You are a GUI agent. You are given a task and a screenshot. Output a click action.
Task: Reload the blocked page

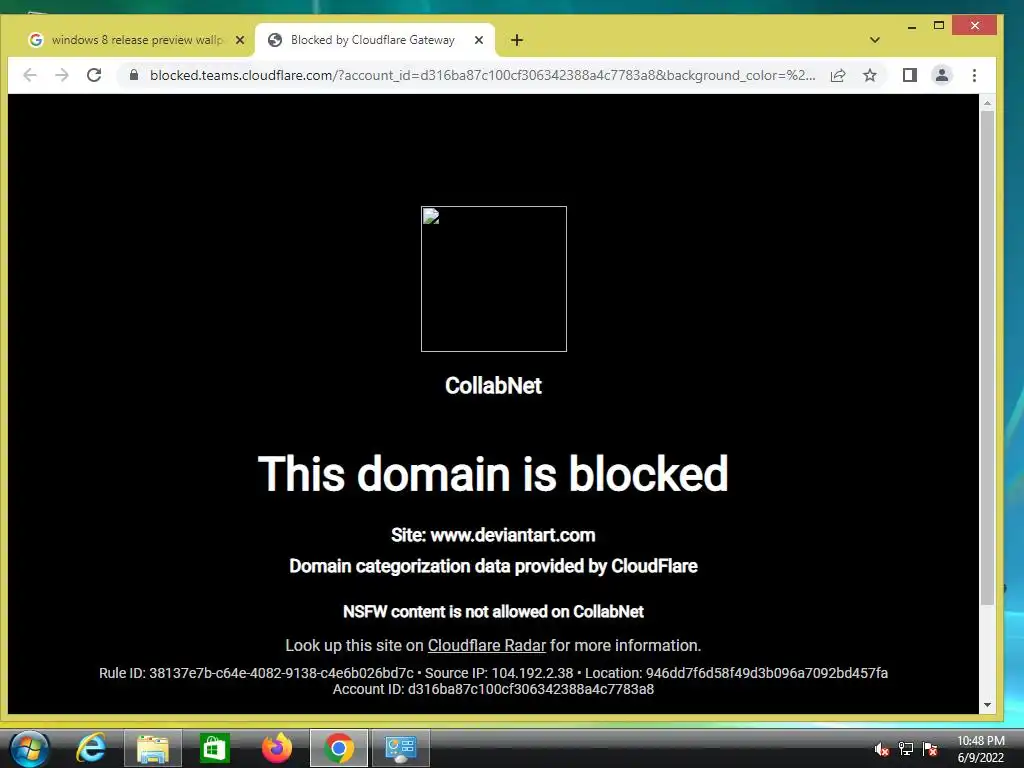[x=94, y=75]
